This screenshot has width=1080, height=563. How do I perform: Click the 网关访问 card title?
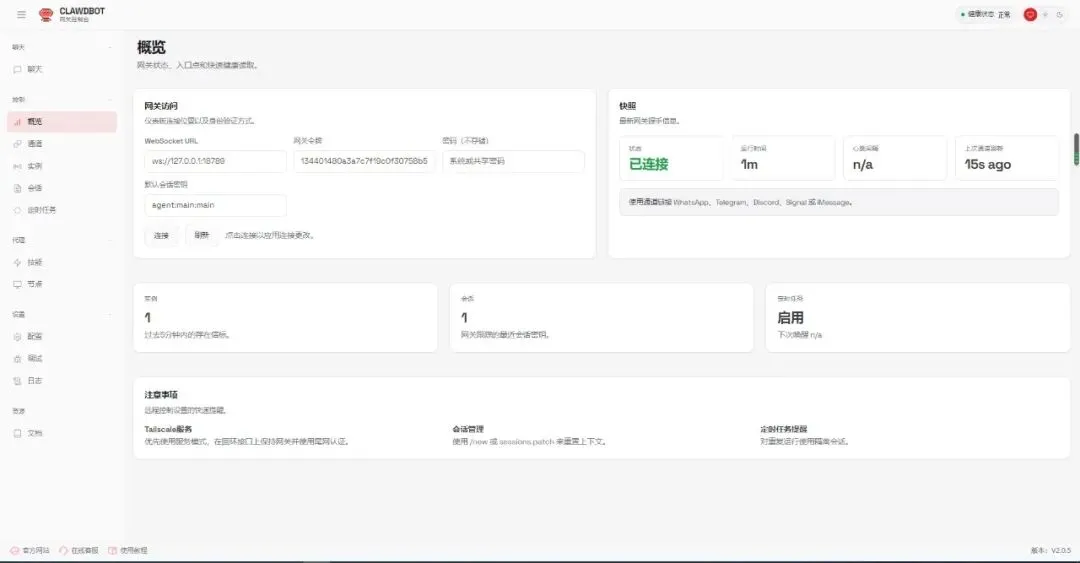tap(161, 106)
